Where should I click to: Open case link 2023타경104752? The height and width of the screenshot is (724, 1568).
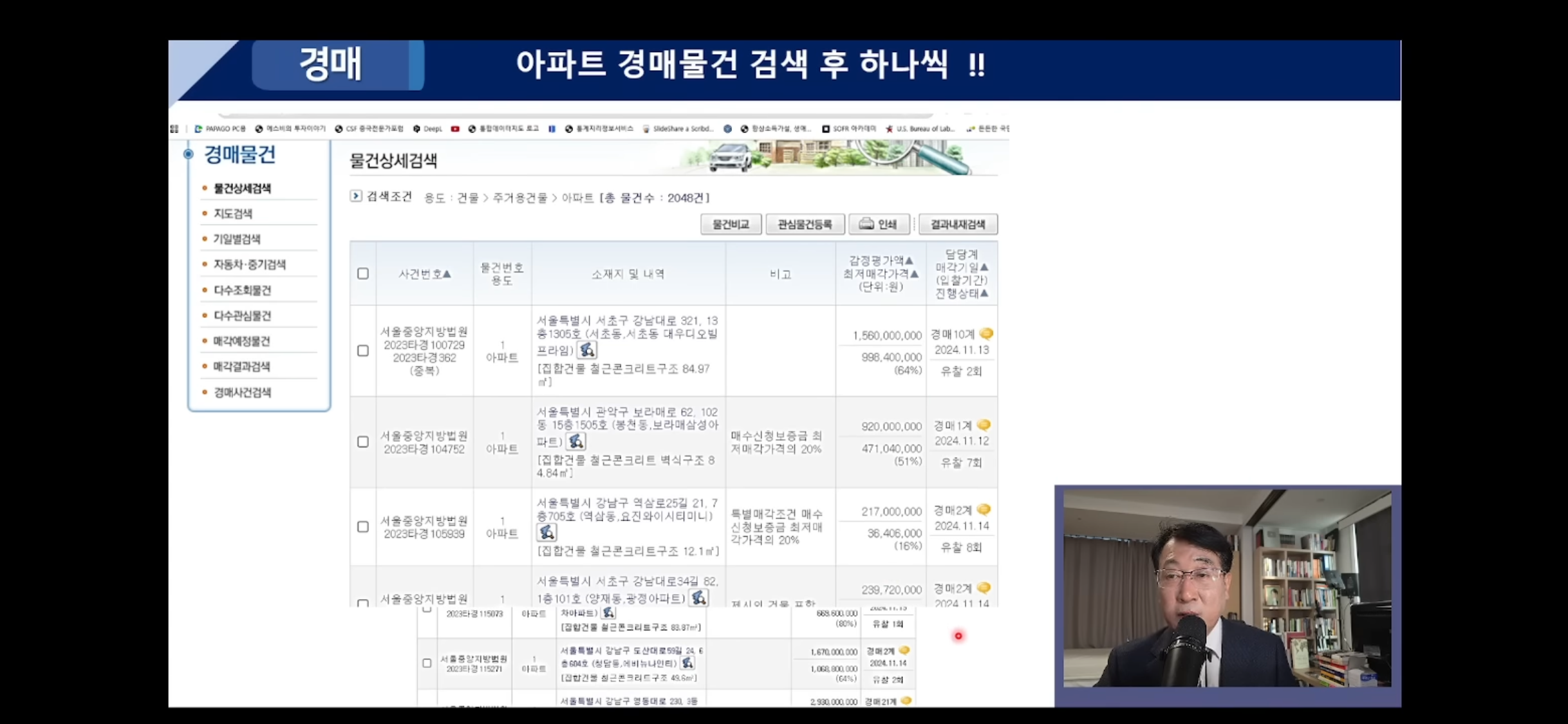[x=424, y=449]
